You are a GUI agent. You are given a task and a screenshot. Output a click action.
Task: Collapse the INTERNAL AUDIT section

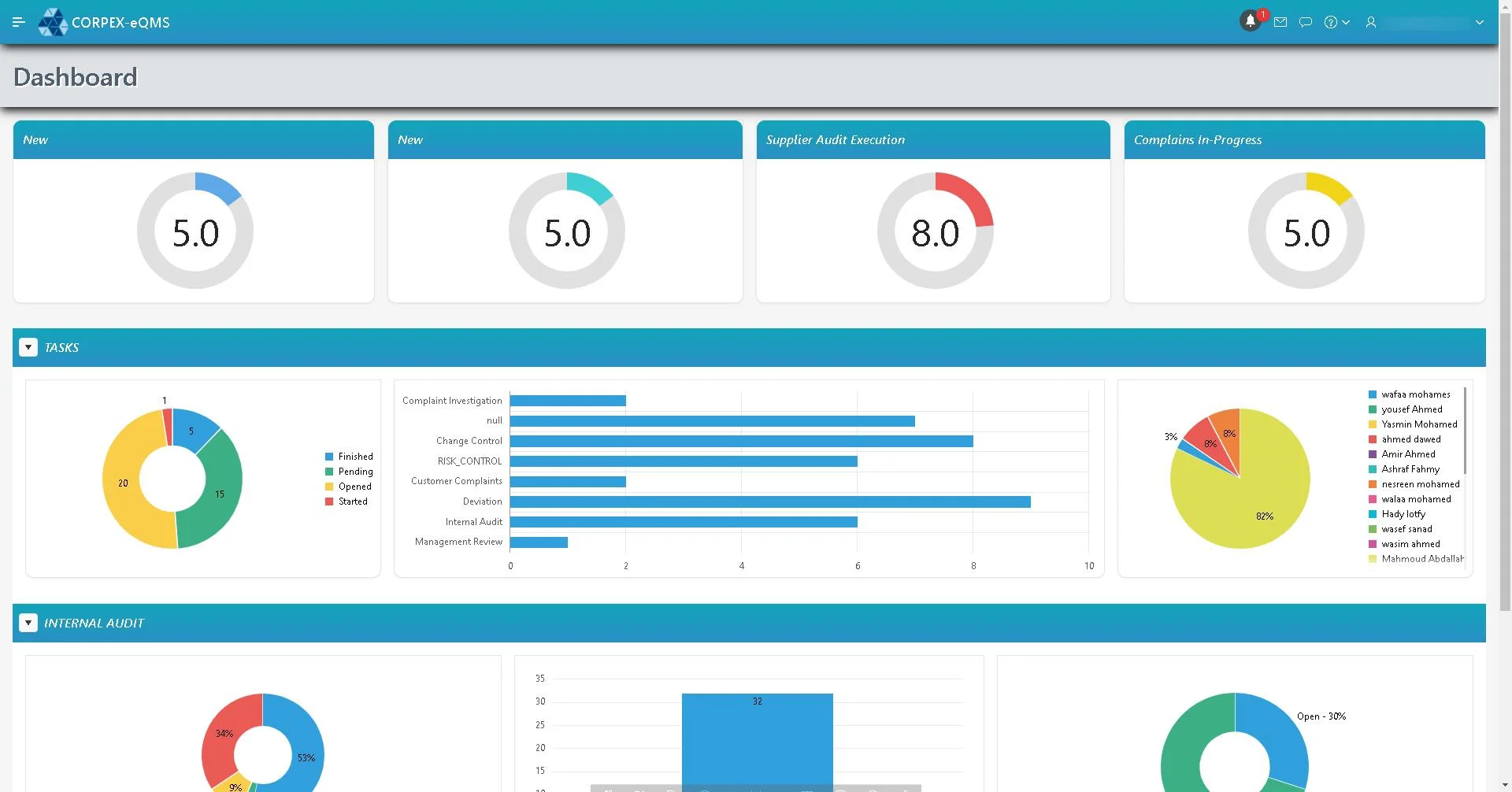click(x=28, y=622)
